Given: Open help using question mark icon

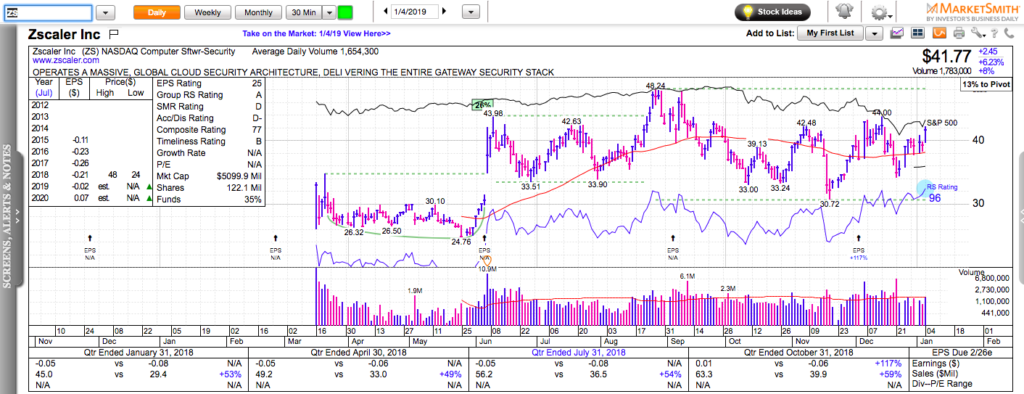Looking at the screenshot, I should click(994, 33).
